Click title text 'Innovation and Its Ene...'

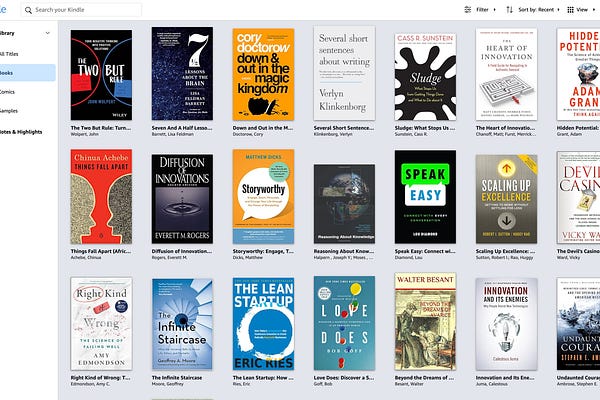(505, 378)
